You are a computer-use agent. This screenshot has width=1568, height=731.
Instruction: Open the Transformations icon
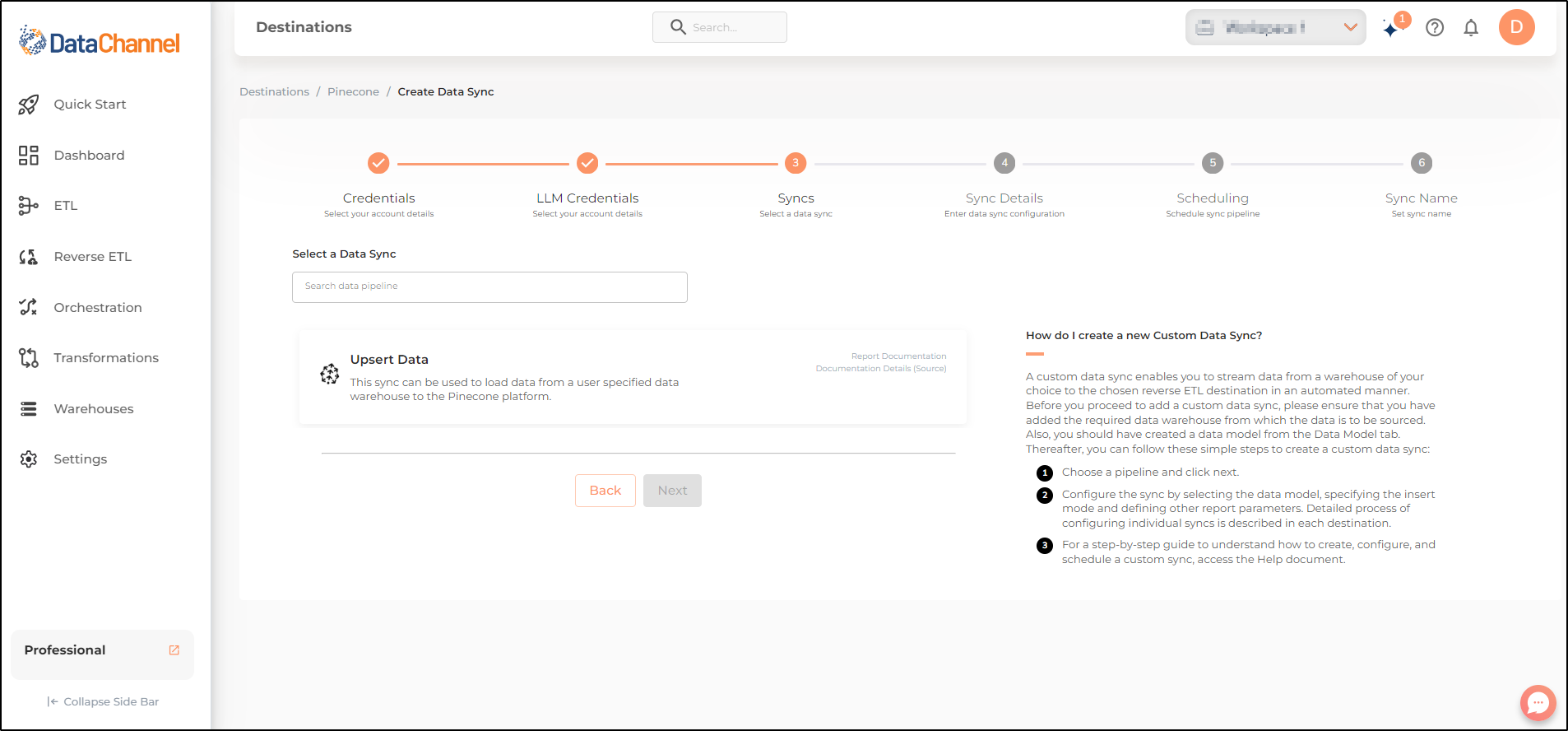coord(29,358)
